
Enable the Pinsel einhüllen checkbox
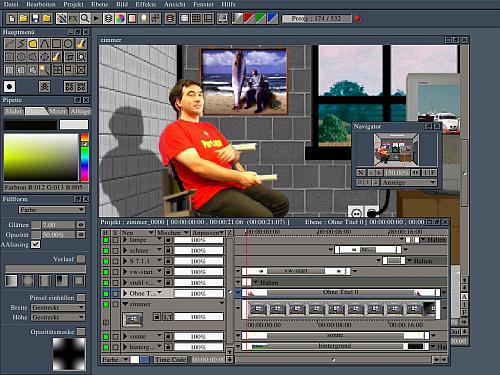pos(81,297)
